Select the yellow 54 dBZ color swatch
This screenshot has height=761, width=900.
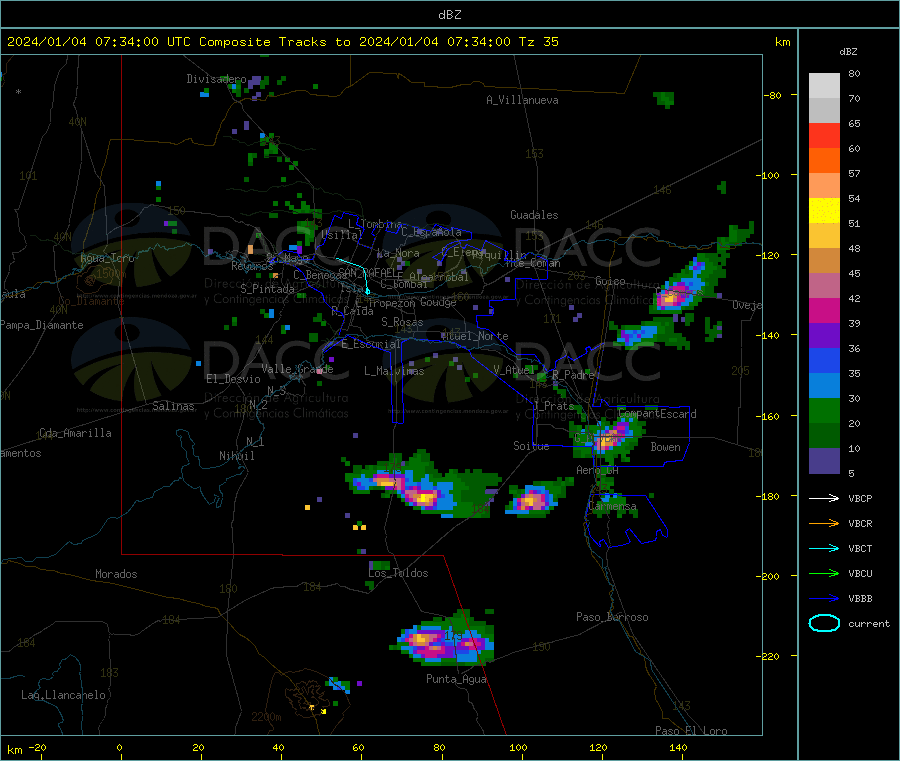click(x=824, y=211)
